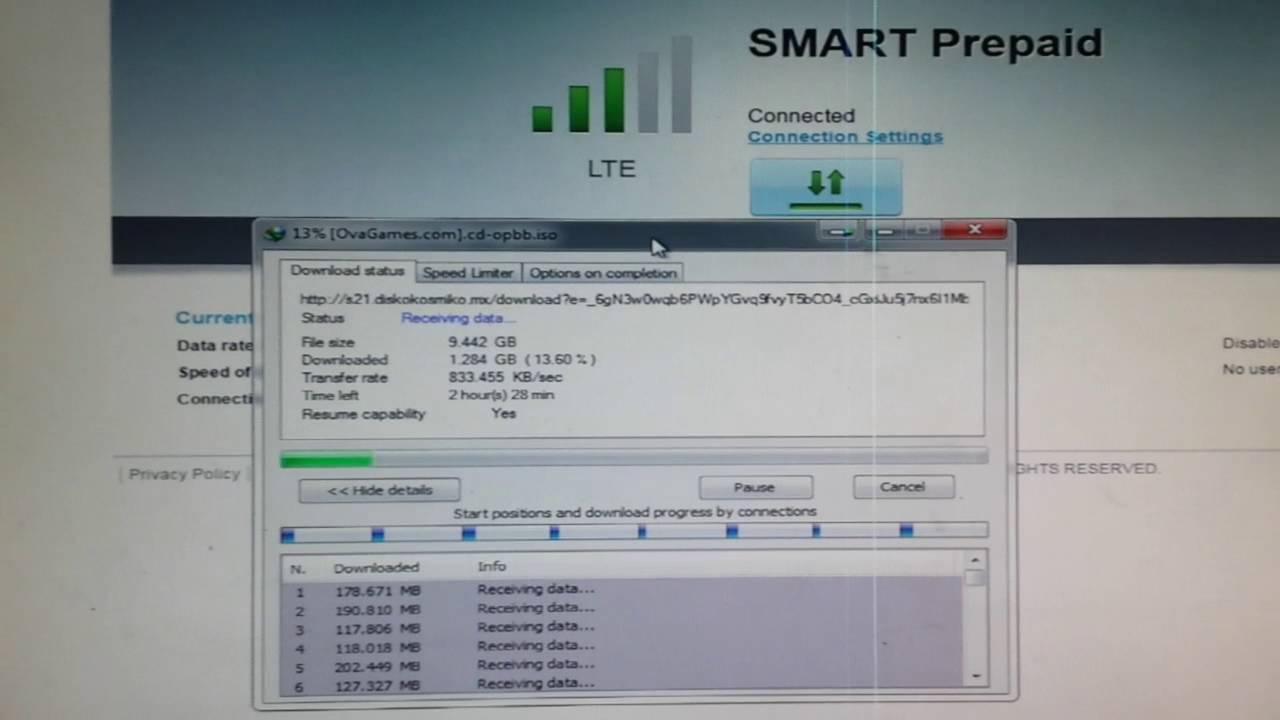Open the Options on completion tab
The image size is (1280, 720).
point(603,273)
